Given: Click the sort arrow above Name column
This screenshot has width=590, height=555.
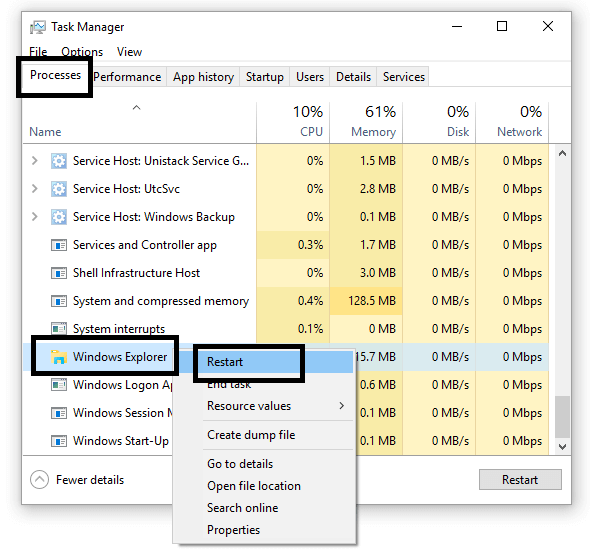Looking at the screenshot, I should pos(137,108).
